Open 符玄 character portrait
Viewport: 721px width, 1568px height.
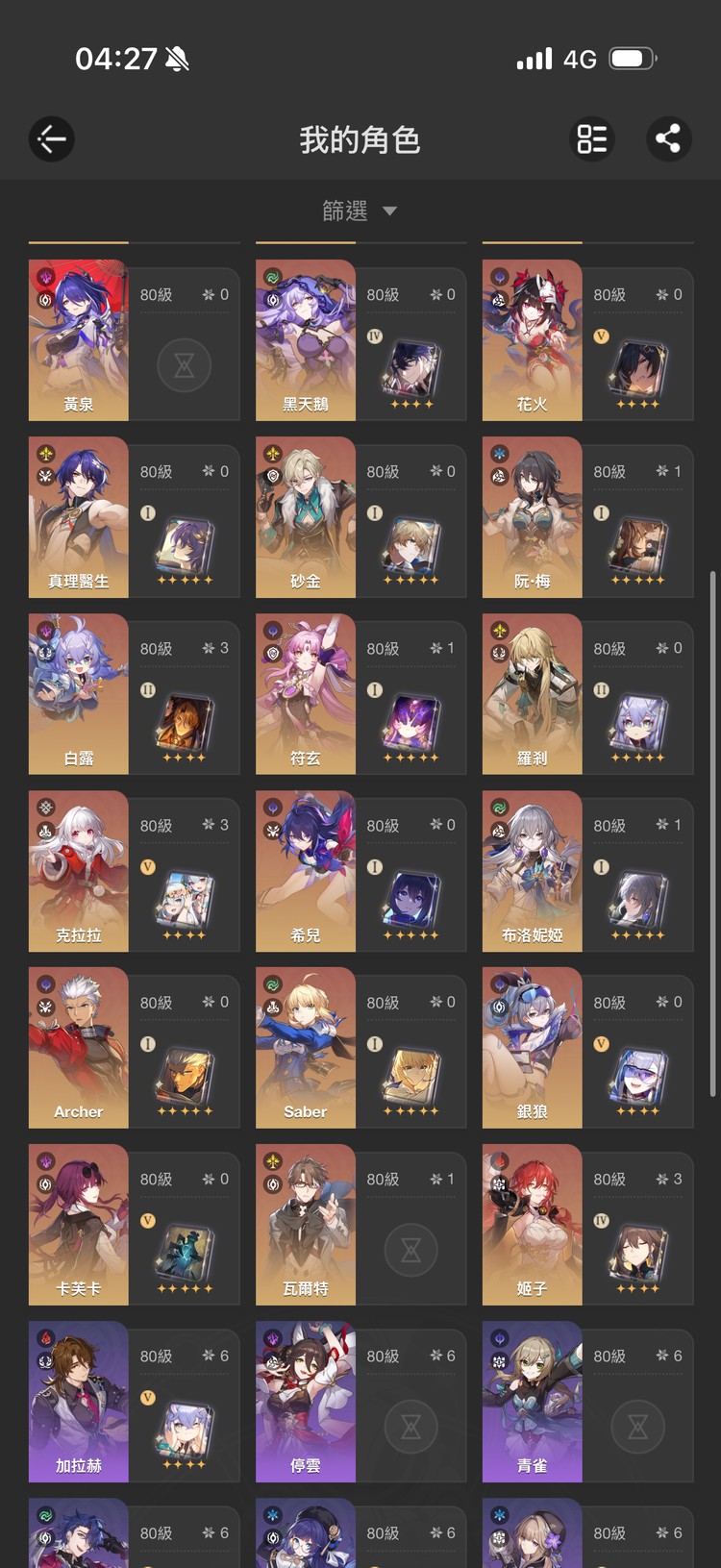click(x=306, y=694)
